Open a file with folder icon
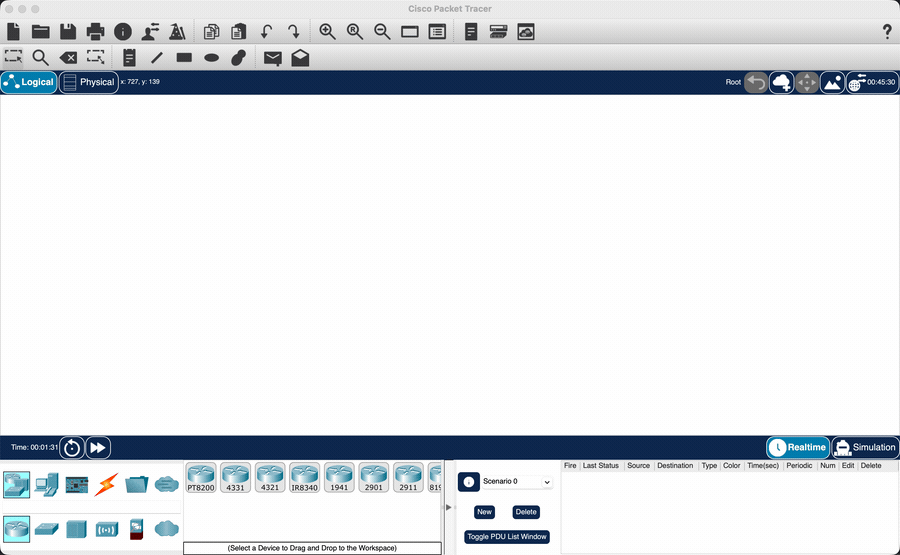Screen dimensions: 900x555 (x=41, y=32)
